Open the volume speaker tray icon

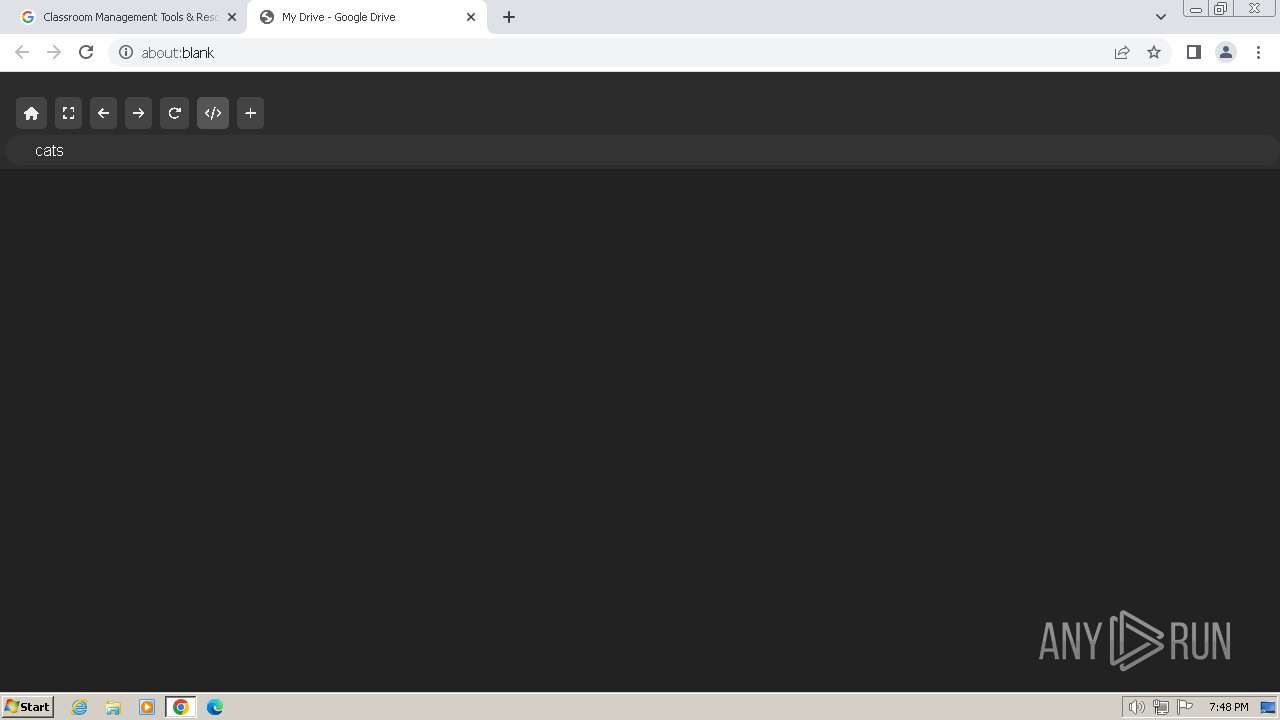(x=1136, y=707)
